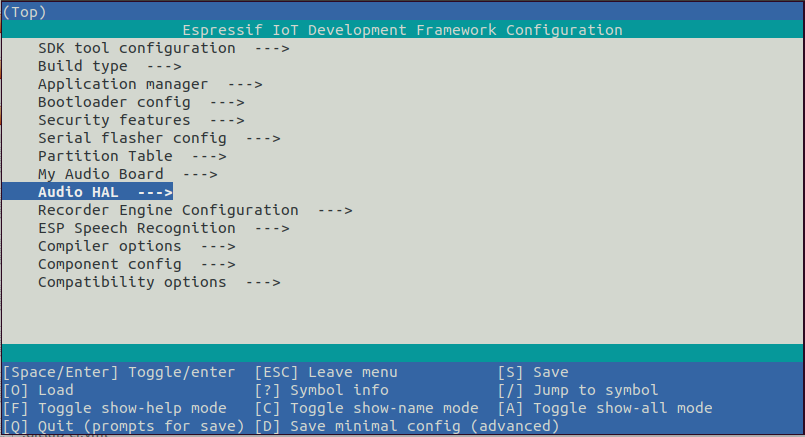The width and height of the screenshot is (805, 437).
Task: Select My Audio Board entry
Action: (x=100, y=174)
